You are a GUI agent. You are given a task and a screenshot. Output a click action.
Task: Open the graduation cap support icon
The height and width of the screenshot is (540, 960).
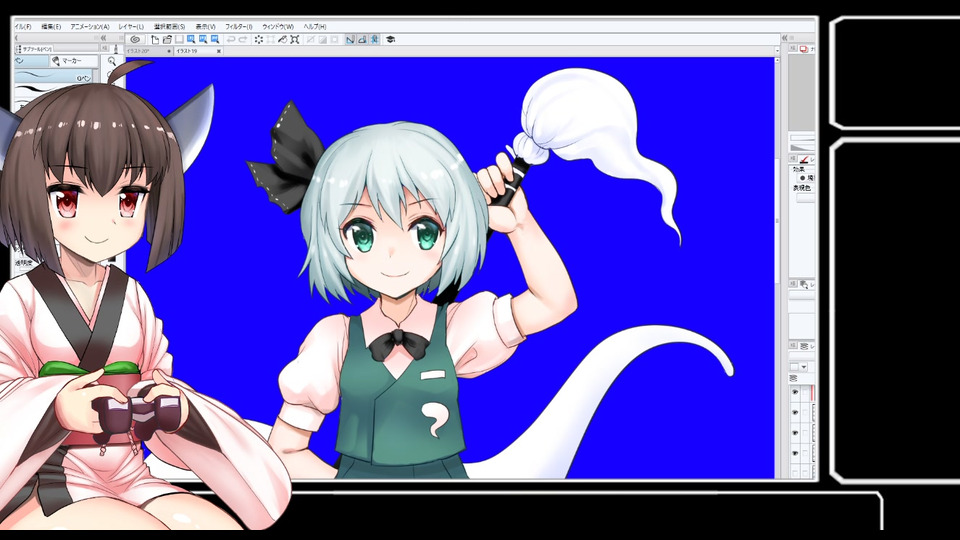(x=390, y=39)
